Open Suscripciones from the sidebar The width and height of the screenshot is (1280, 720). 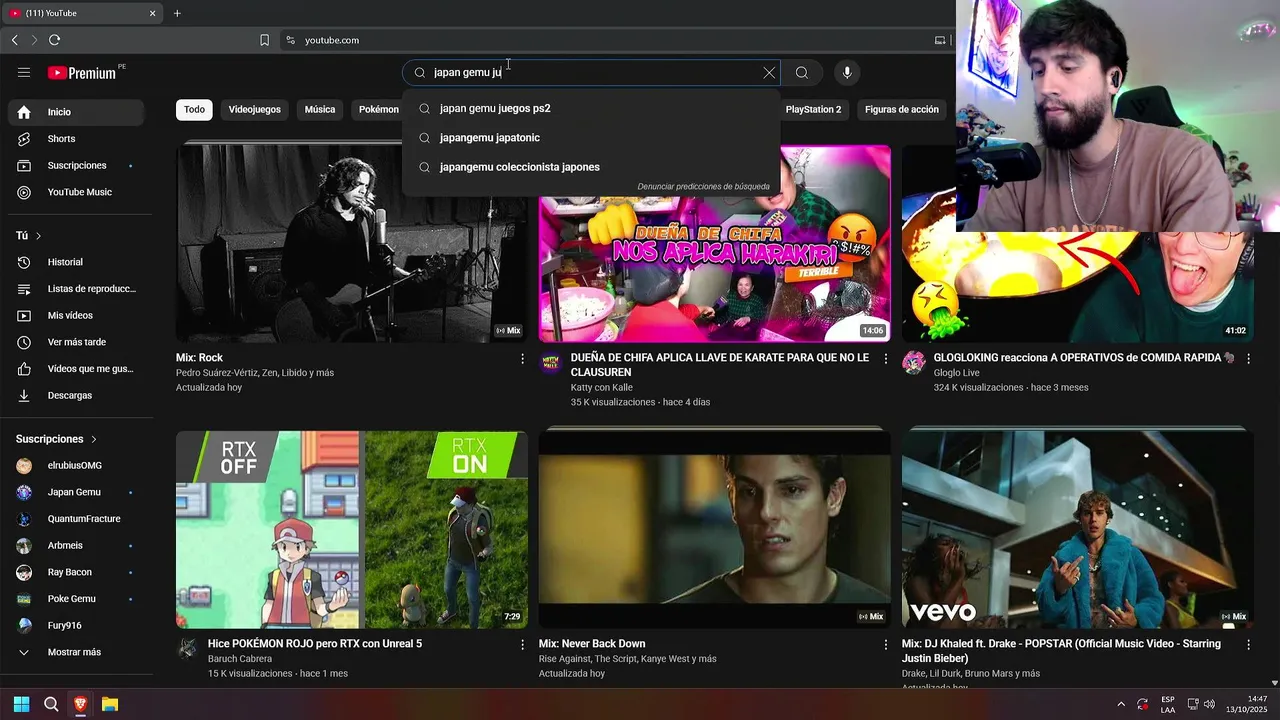click(76, 165)
